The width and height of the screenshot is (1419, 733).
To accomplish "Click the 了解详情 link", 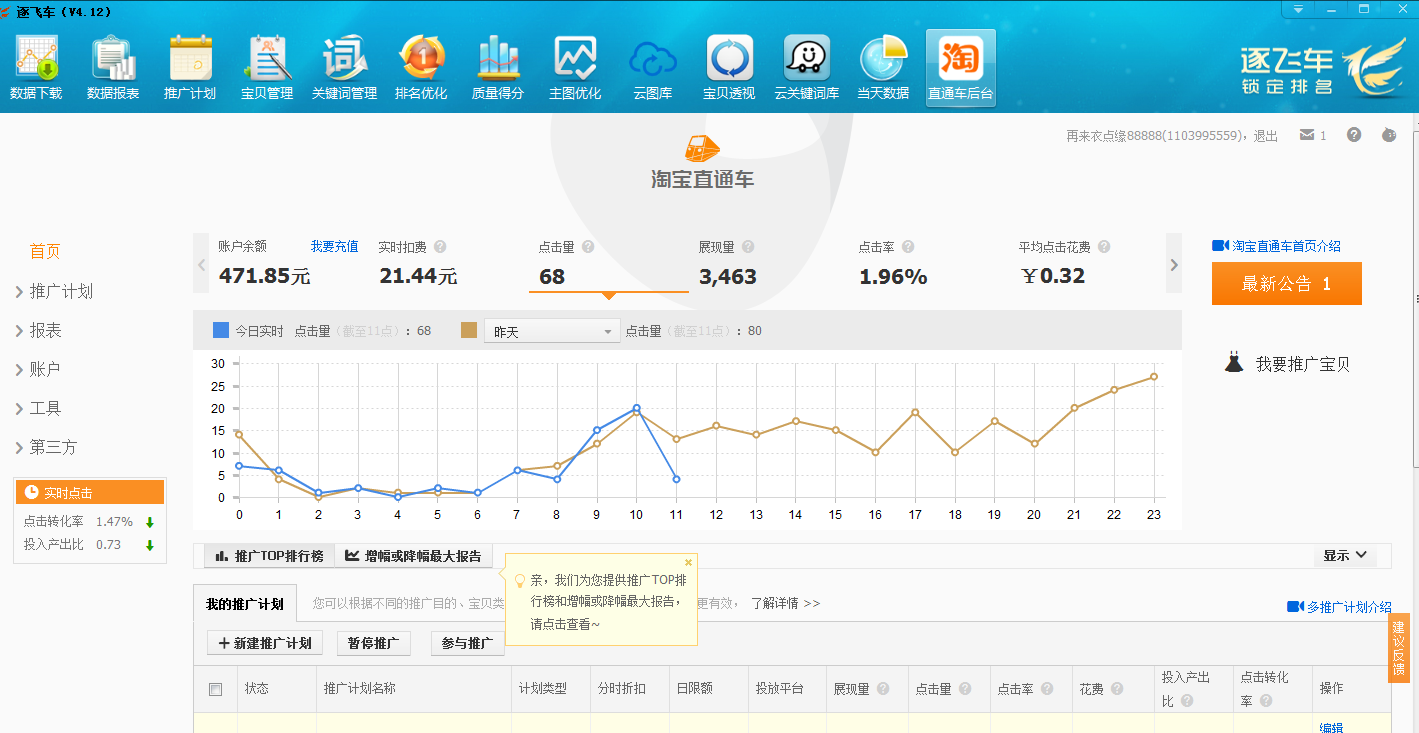I will (x=785, y=603).
